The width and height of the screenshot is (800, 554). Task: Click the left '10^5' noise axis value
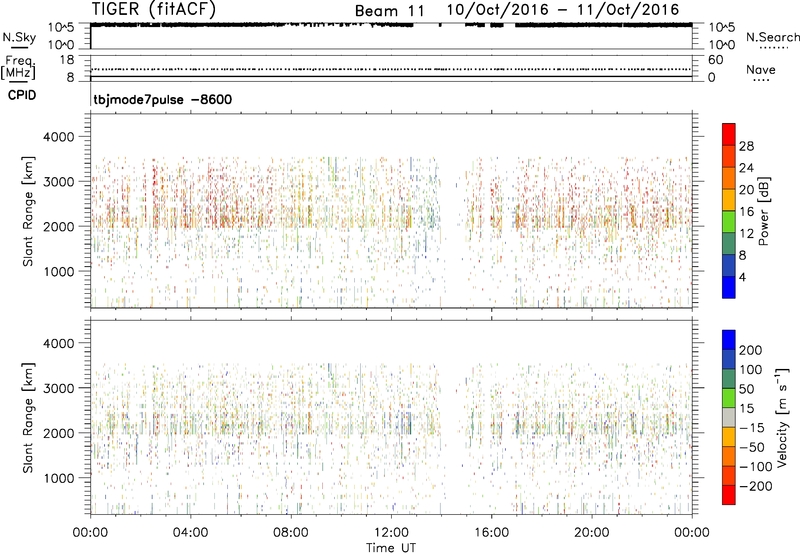[61, 28]
